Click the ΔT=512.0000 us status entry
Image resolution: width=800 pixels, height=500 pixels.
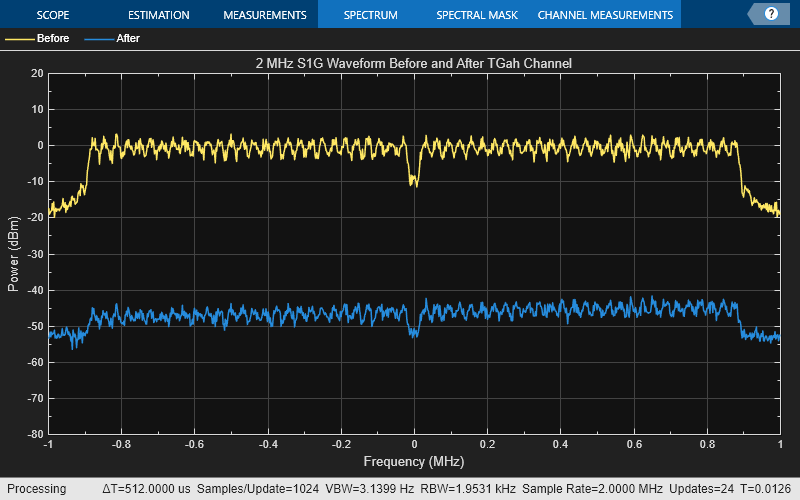[x=146, y=489]
